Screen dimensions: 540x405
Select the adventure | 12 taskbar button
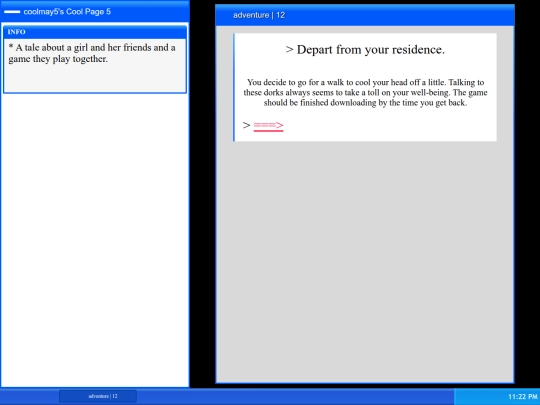tap(98, 396)
